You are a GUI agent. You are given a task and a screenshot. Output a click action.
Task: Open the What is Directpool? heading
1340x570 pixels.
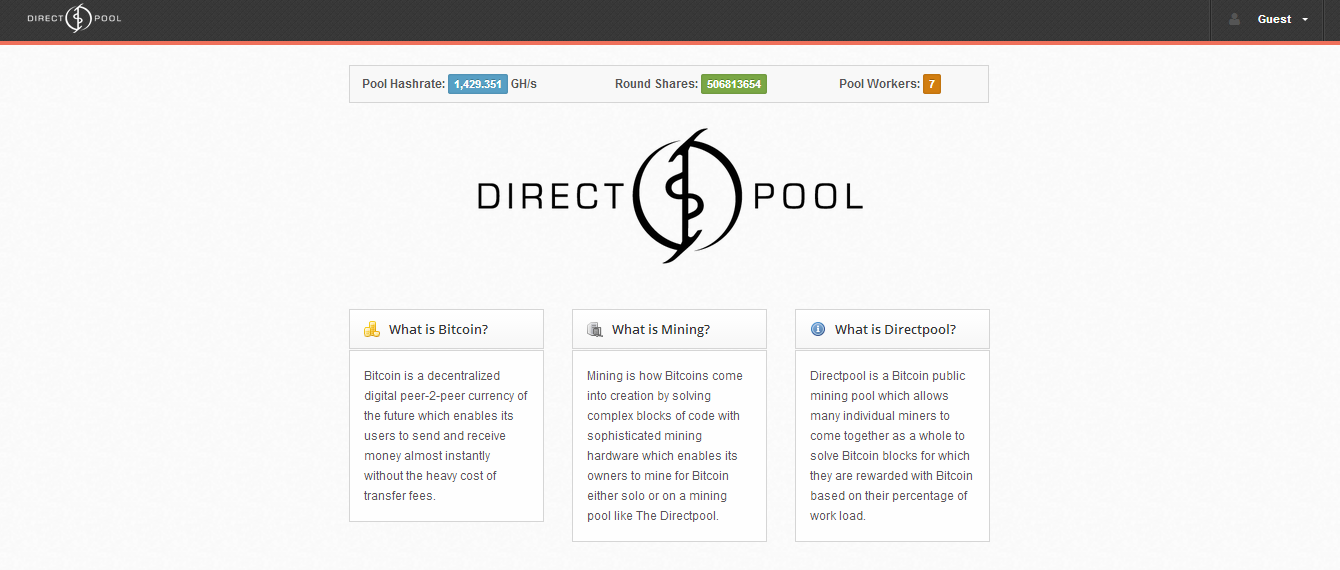tap(895, 329)
